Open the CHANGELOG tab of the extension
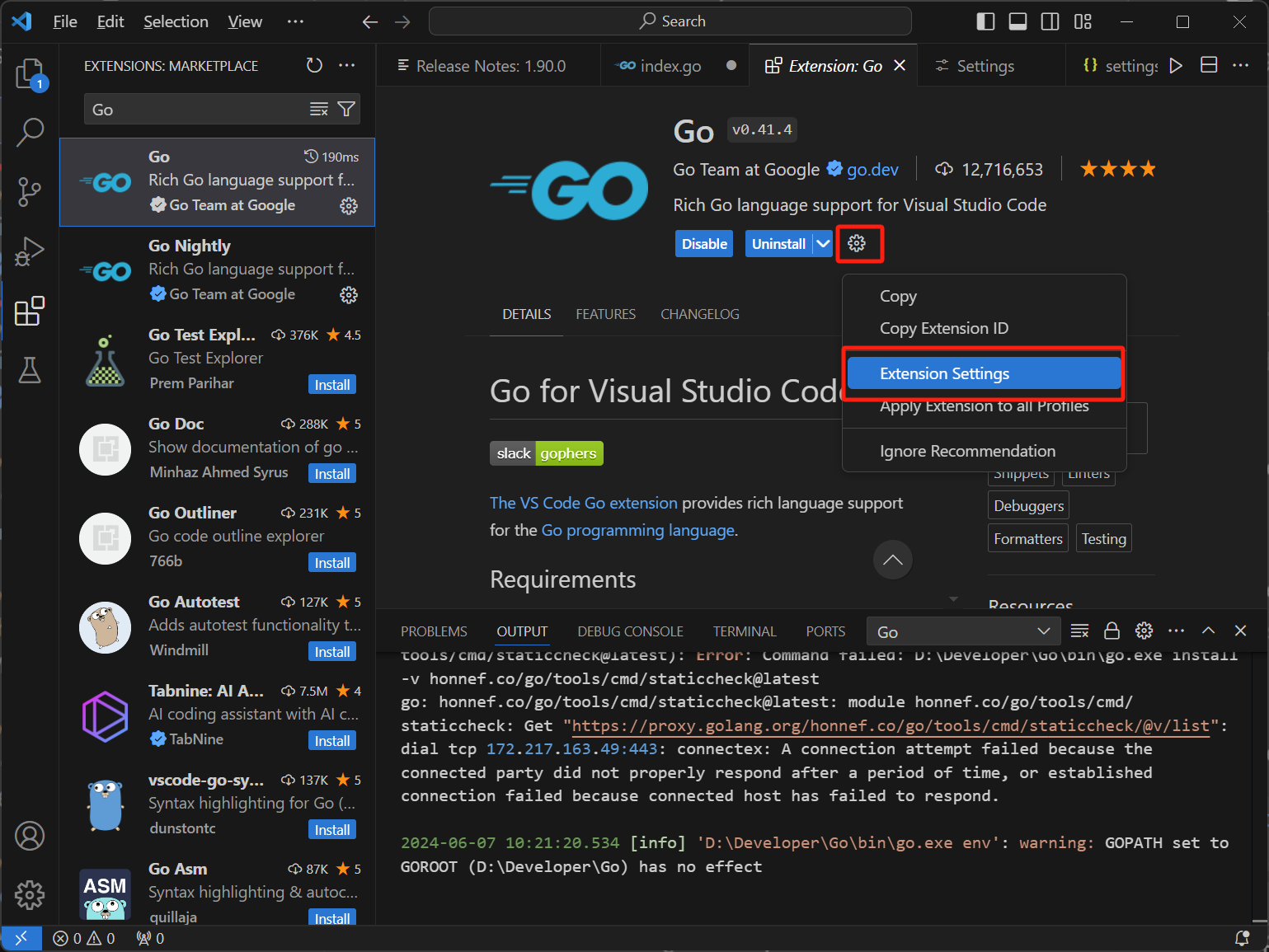 700,314
